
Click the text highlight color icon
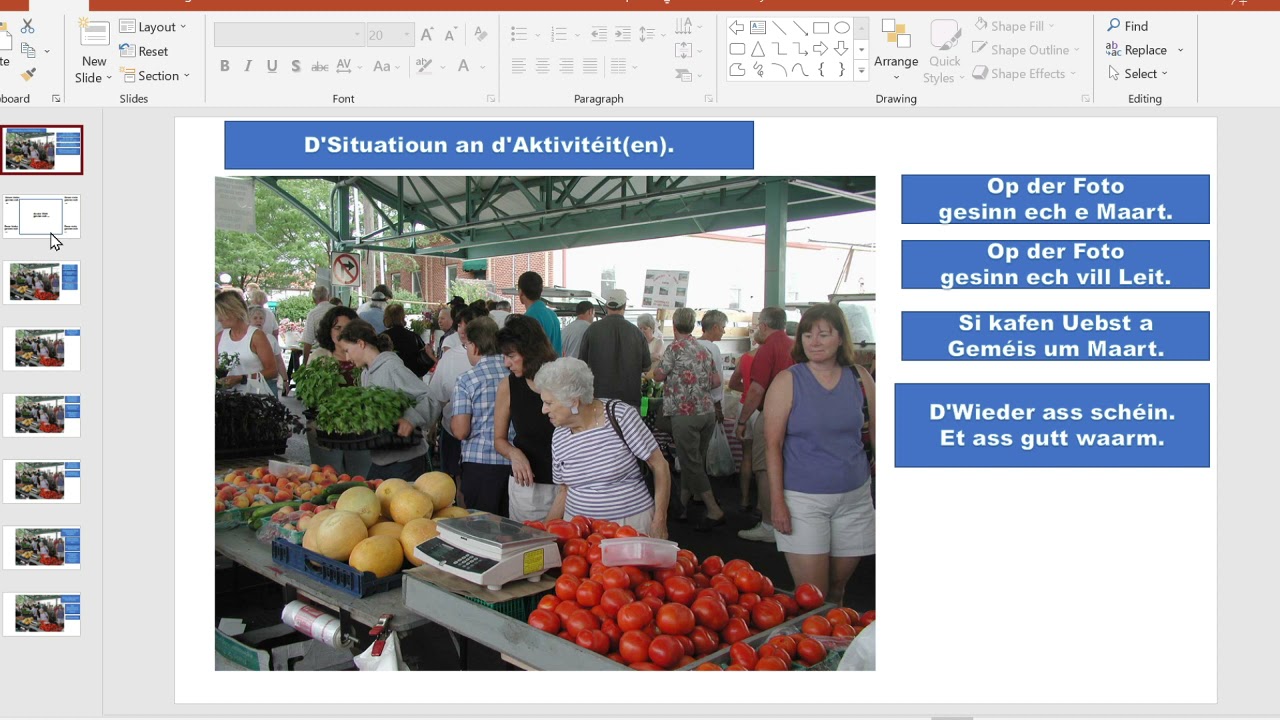click(x=424, y=66)
